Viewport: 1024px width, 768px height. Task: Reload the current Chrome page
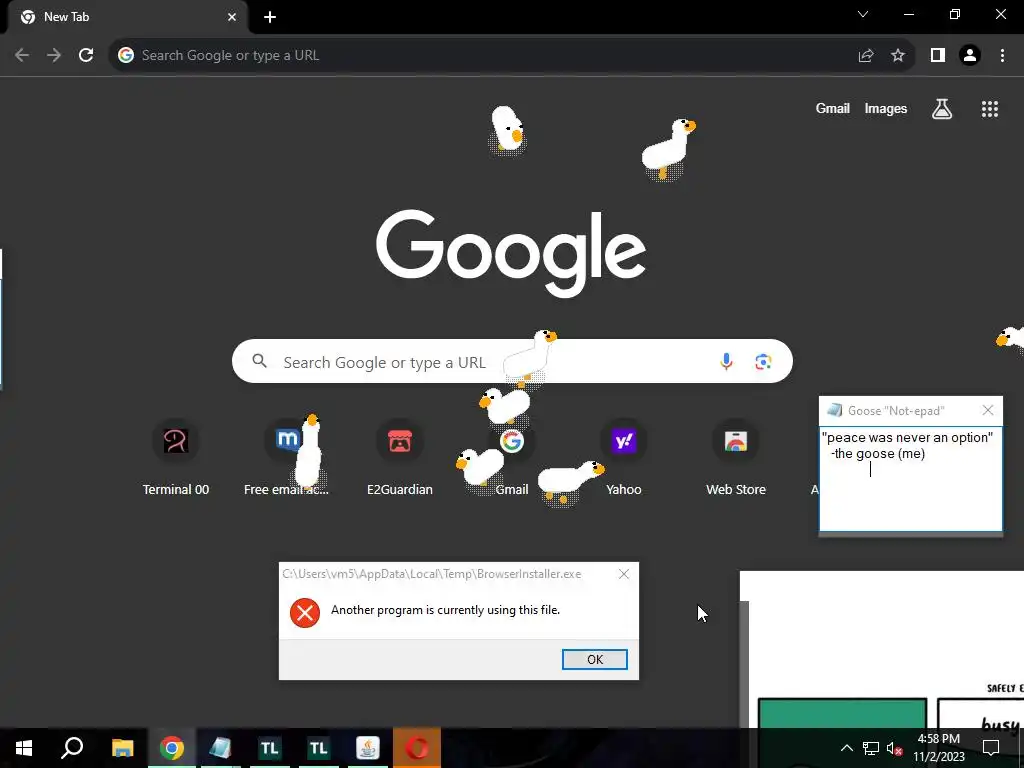[86, 56]
